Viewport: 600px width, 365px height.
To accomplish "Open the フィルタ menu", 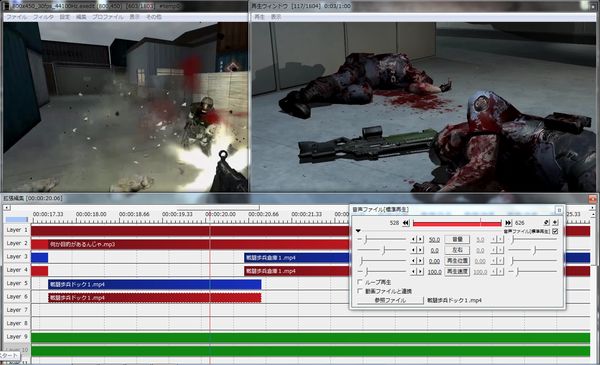I will click(x=43, y=17).
